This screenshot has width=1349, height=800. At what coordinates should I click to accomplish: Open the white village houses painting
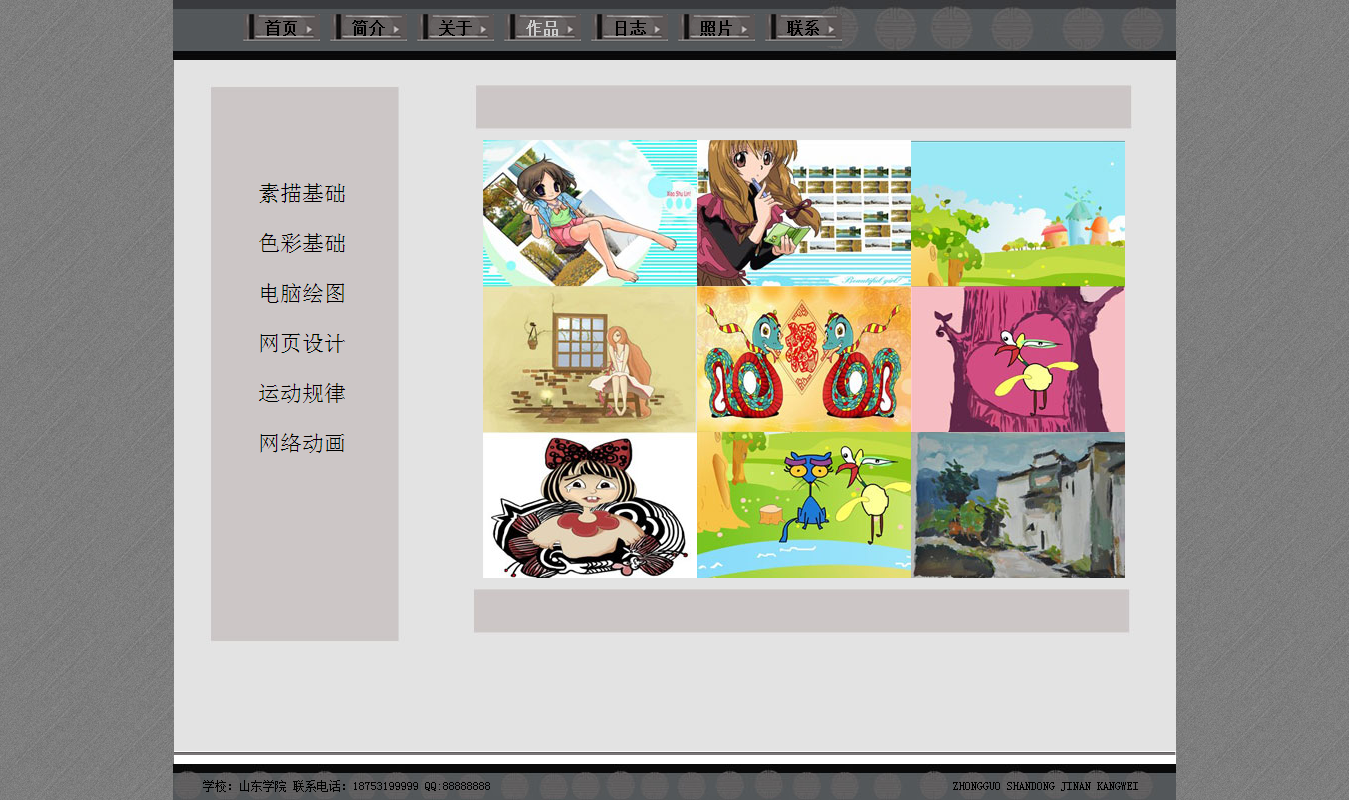tap(1018, 505)
